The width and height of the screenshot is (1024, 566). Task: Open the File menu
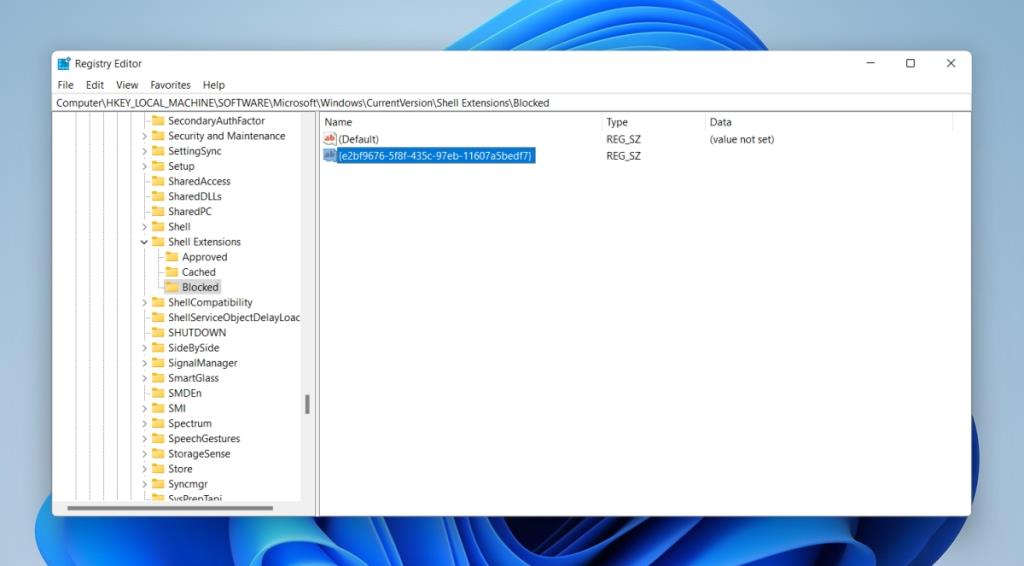pos(65,85)
